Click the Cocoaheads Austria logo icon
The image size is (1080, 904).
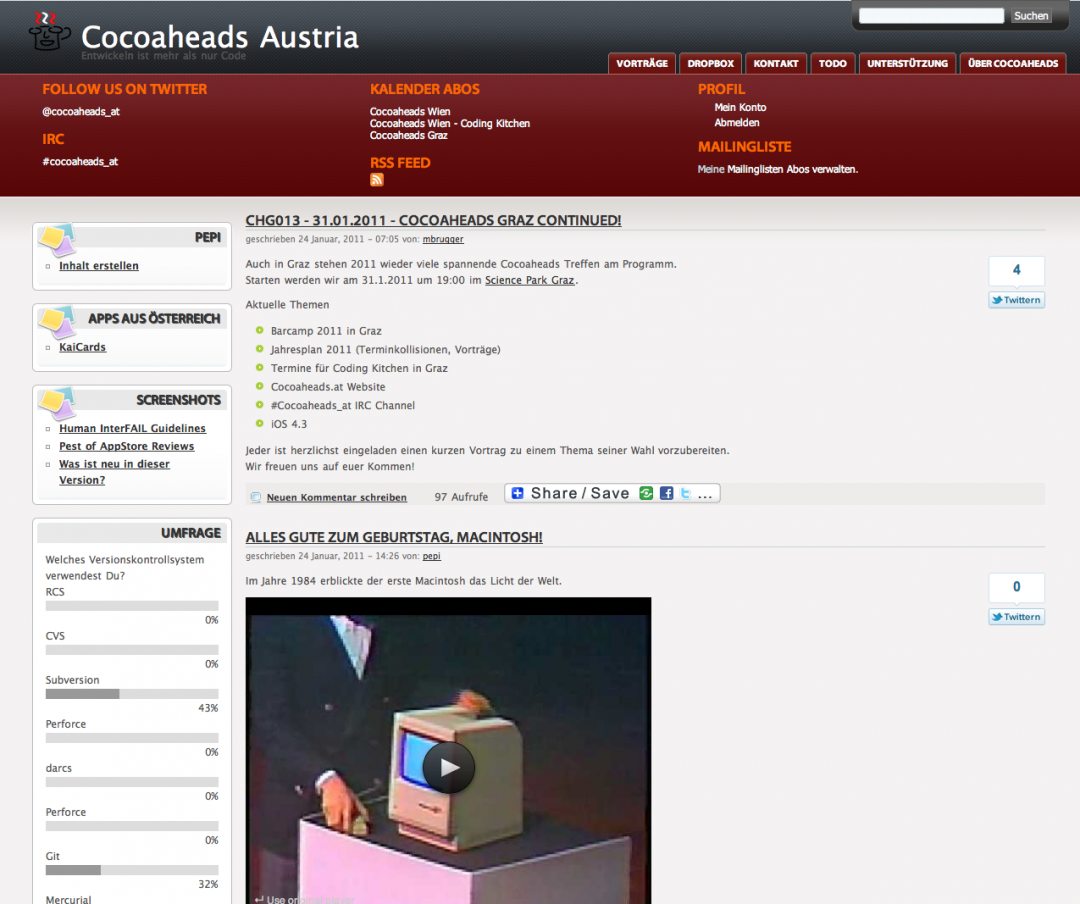pyautogui.click(x=49, y=32)
